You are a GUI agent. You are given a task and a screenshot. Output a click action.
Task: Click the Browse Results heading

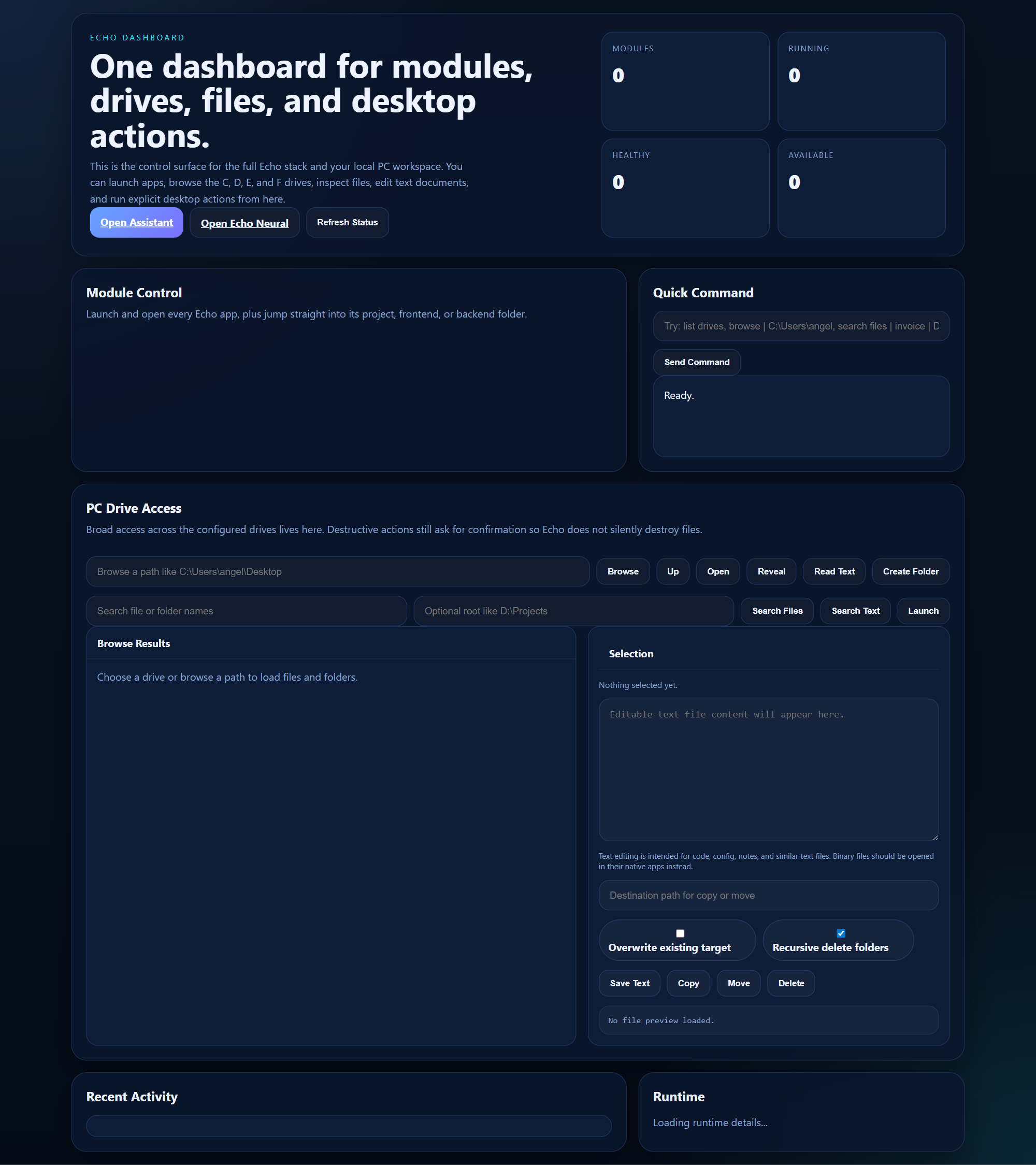click(133, 643)
